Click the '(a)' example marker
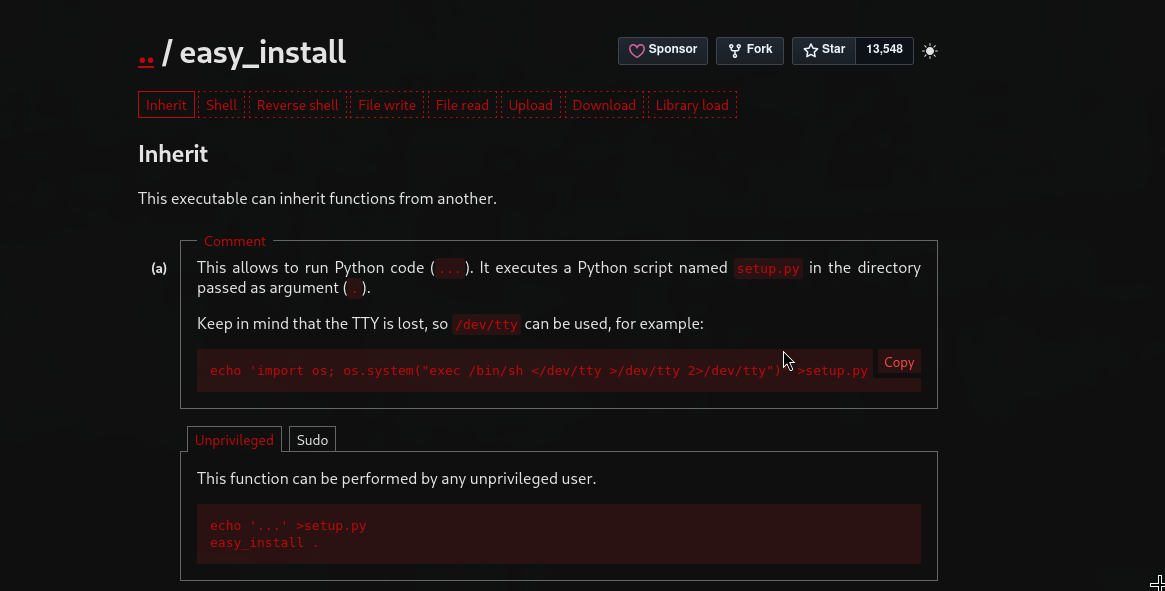 [x=159, y=268]
